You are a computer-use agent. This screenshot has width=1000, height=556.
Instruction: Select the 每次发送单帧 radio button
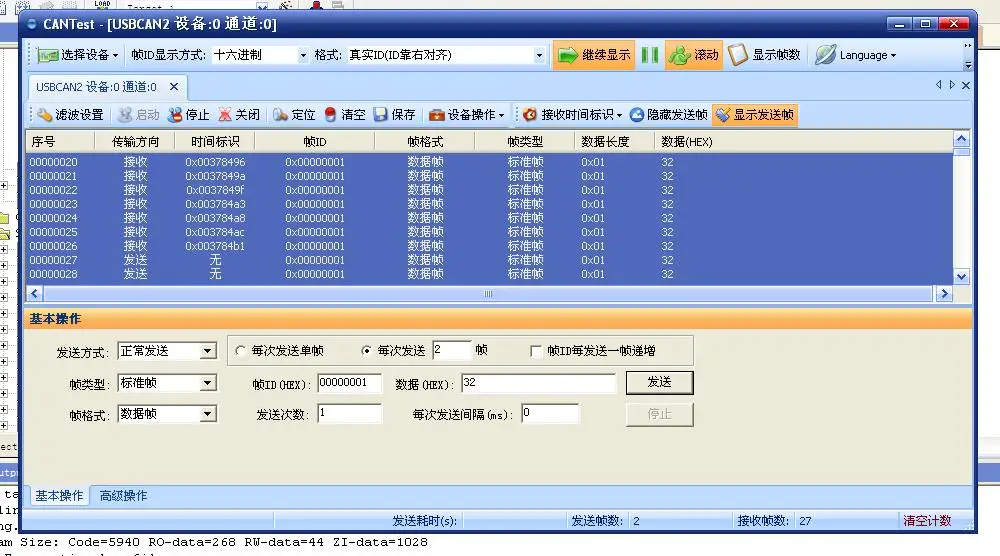[240, 351]
